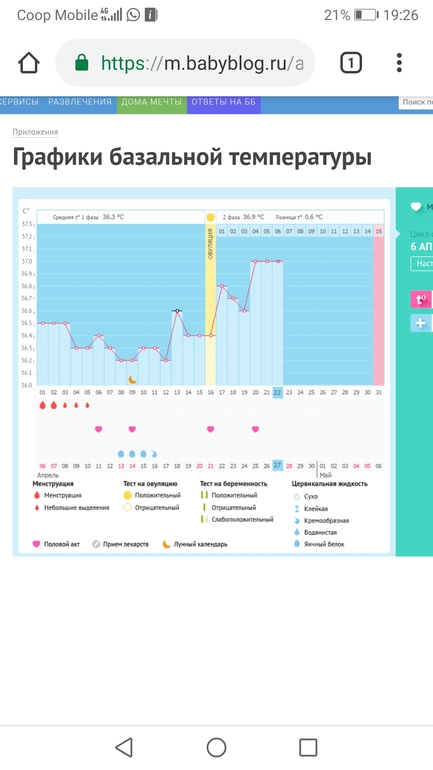Image resolution: width=433 pixels, height=770 pixels.
Task: Open the tab switcher showing 1 tab
Action: click(x=351, y=63)
